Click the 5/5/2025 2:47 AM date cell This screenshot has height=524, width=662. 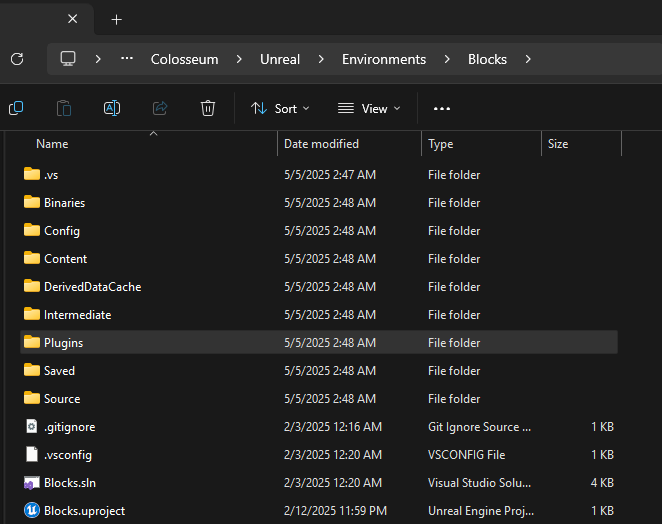(x=330, y=175)
